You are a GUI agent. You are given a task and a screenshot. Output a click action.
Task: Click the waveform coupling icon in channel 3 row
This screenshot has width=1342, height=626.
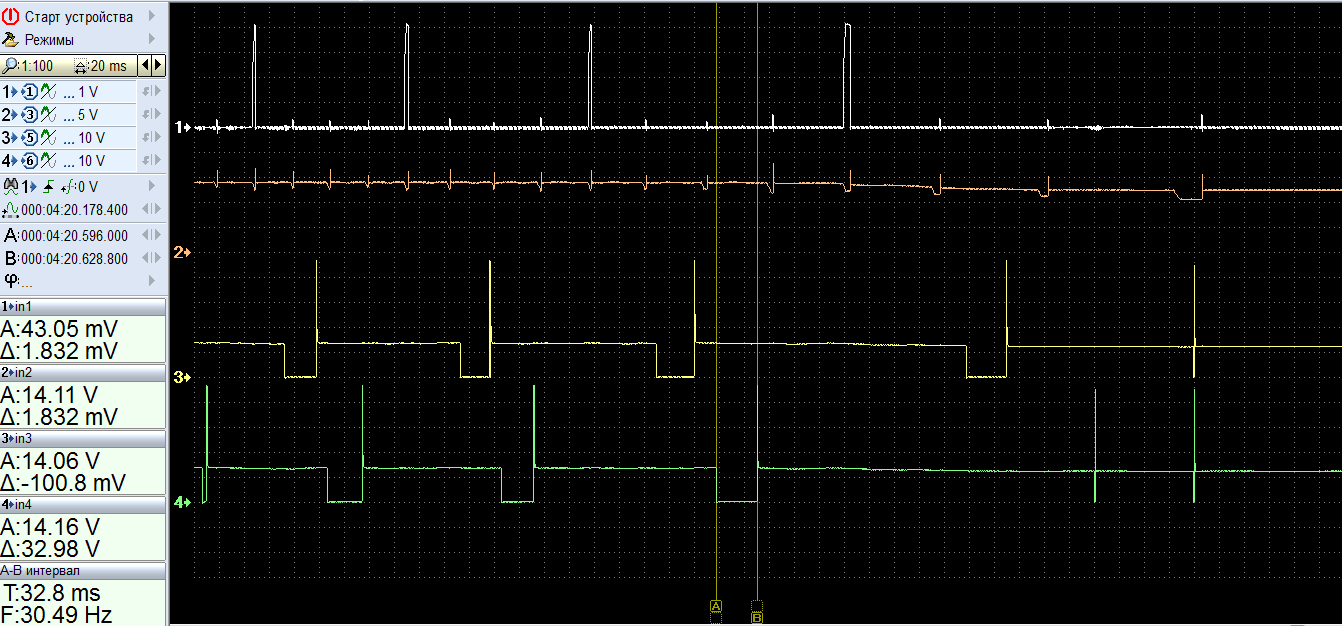point(46,138)
